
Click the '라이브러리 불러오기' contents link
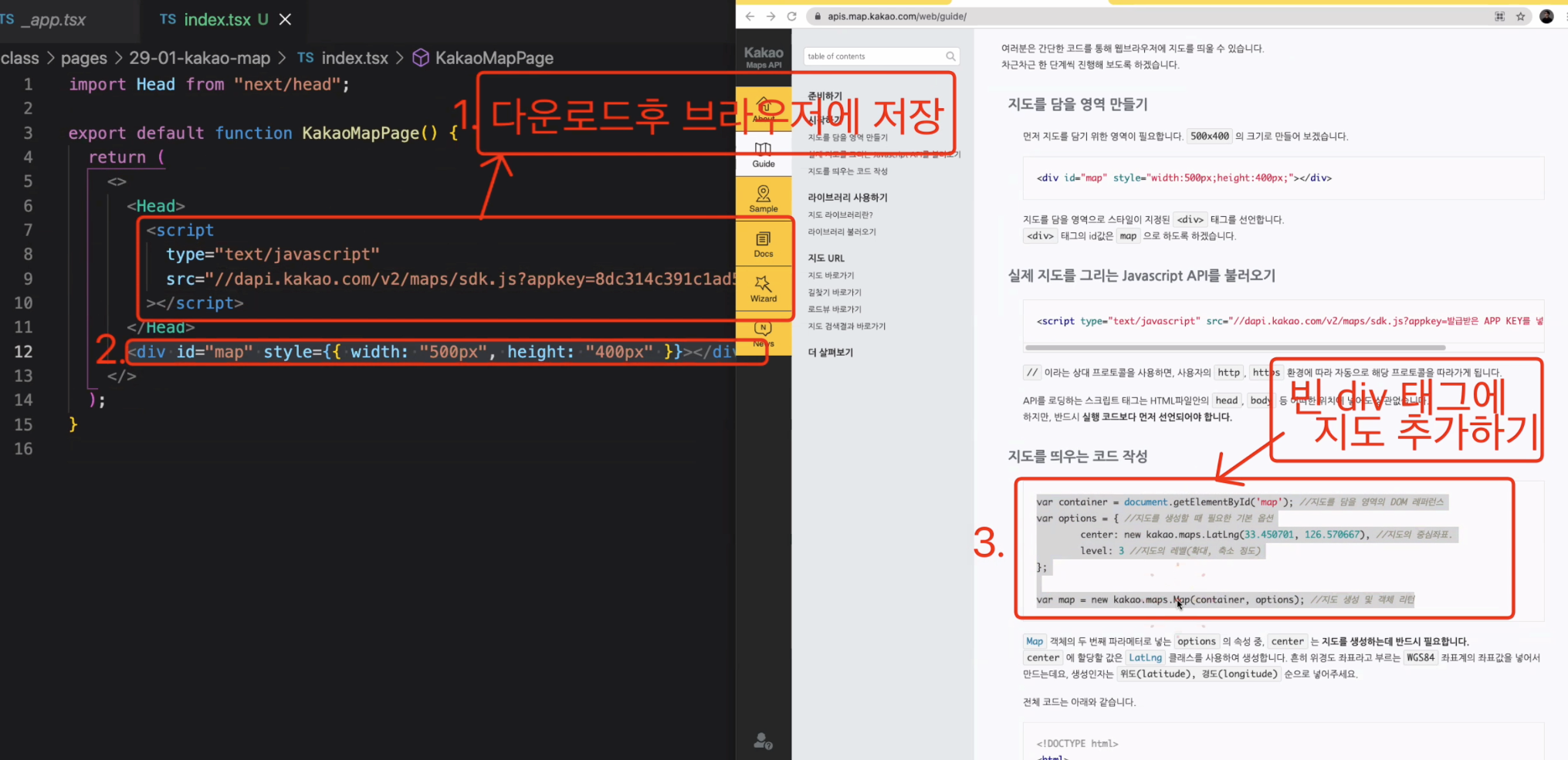(x=842, y=231)
